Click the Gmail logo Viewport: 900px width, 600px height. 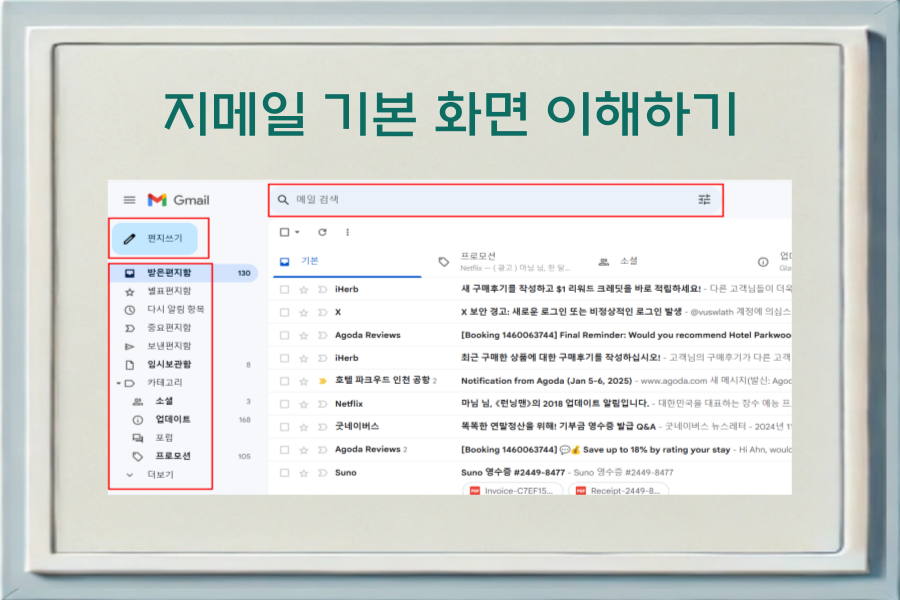(x=179, y=200)
